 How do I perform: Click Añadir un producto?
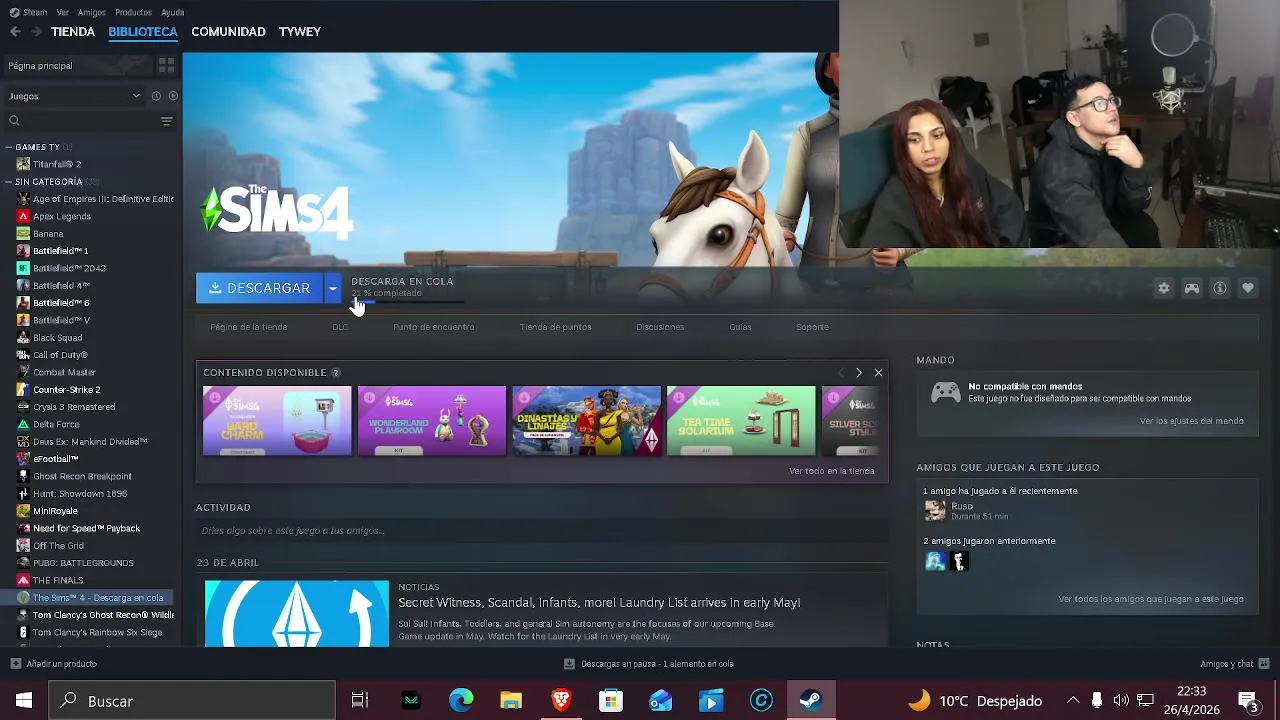(x=53, y=664)
